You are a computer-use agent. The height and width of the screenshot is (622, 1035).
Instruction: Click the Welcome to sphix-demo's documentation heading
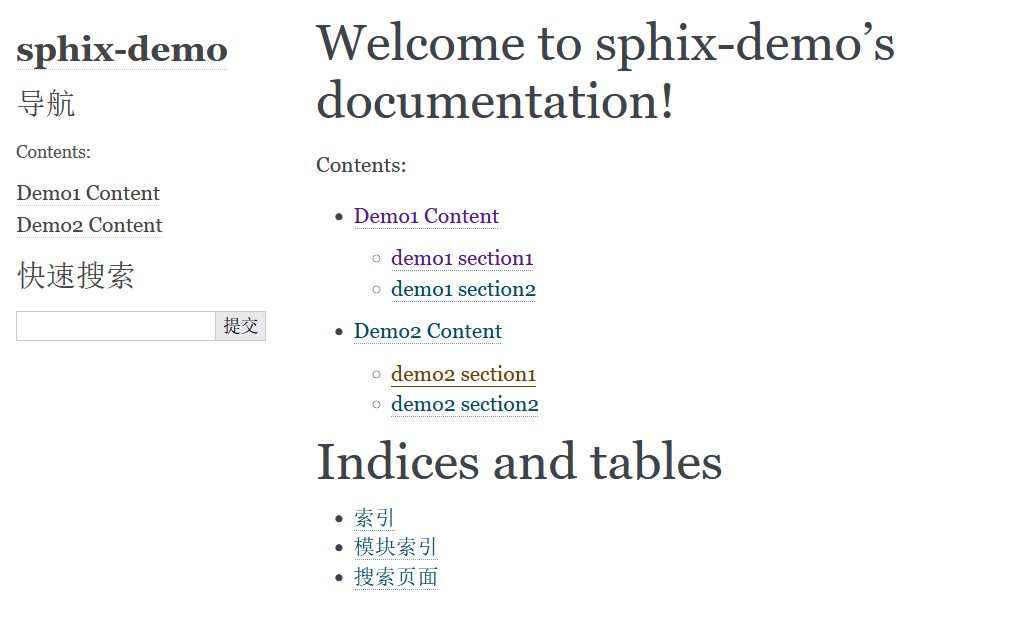tap(605, 71)
